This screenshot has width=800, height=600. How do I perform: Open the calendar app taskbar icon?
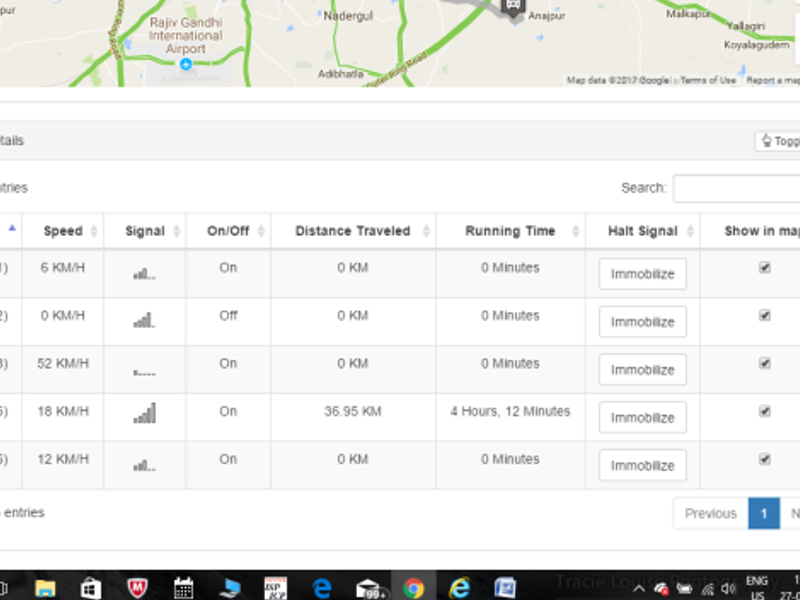click(183, 588)
